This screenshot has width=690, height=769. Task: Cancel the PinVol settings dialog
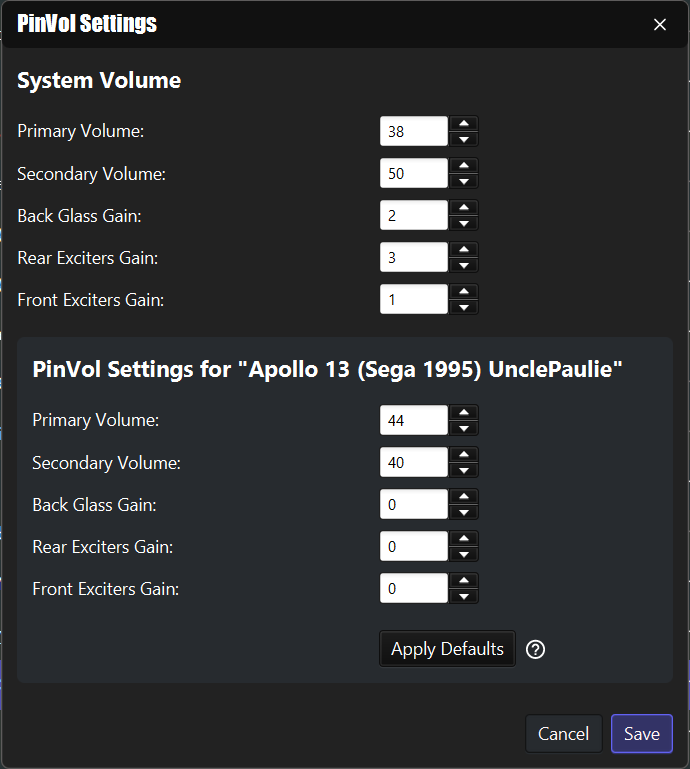[563, 734]
